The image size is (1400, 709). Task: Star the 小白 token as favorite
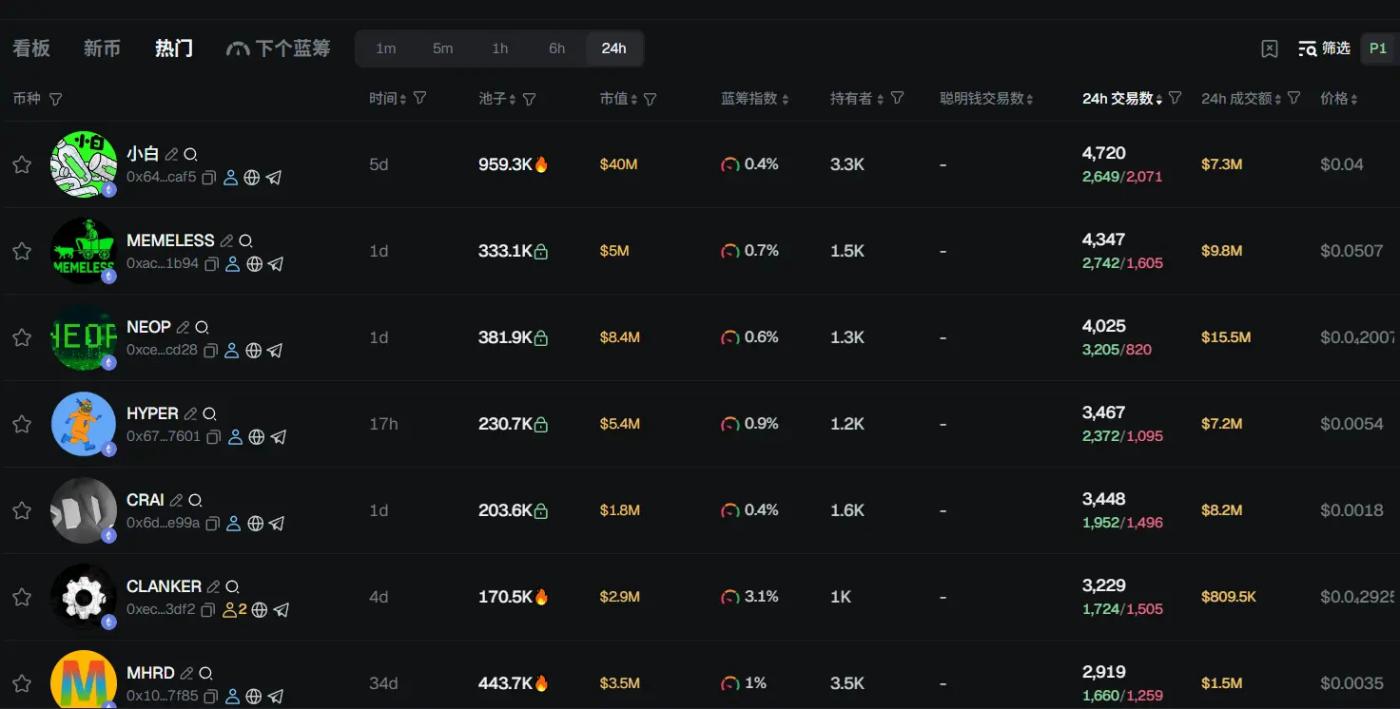(21, 164)
